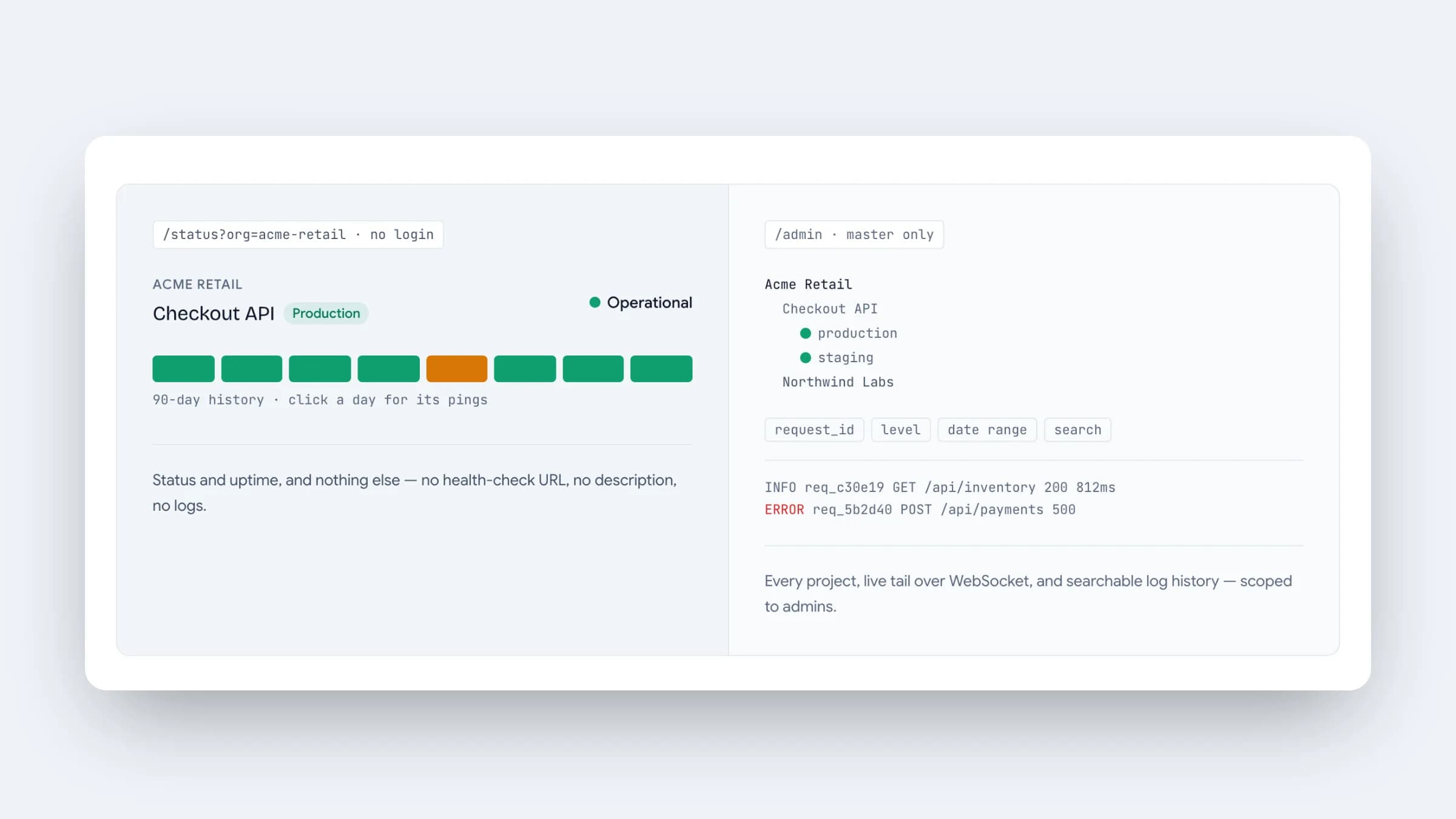This screenshot has height=819, width=1456.
Task: Click the search filter chip
Action: pos(1077,430)
